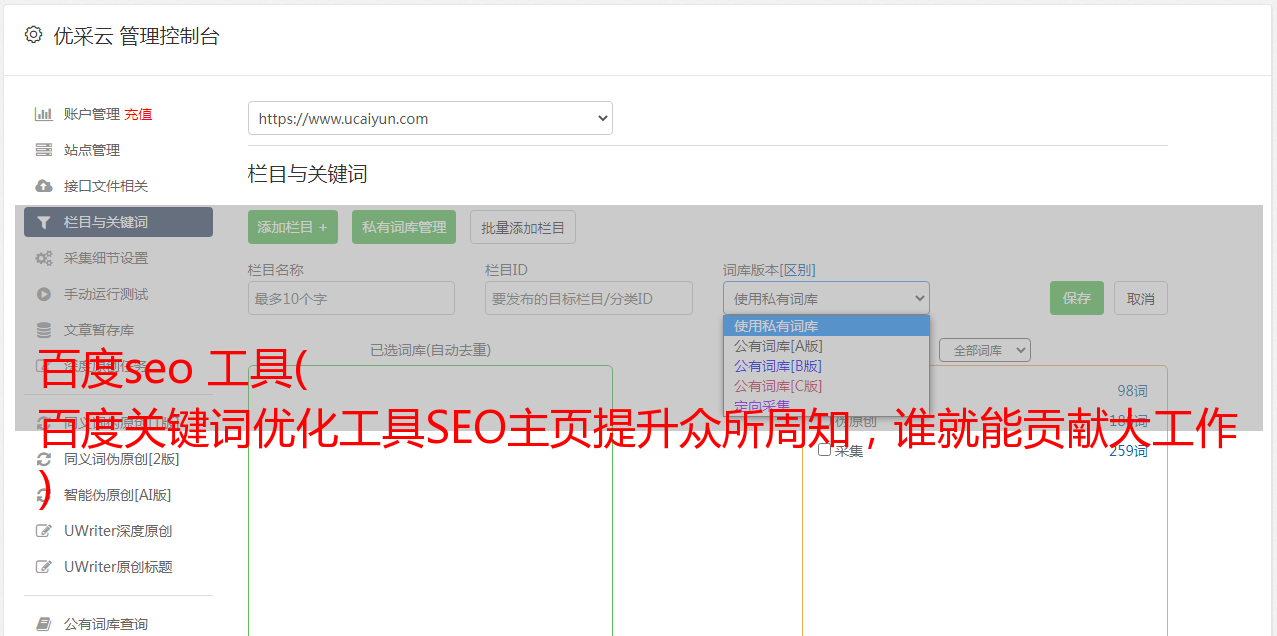The width and height of the screenshot is (1277, 636).
Task: Select 公有词库[C版] in the dropdown list
Action: point(826,386)
